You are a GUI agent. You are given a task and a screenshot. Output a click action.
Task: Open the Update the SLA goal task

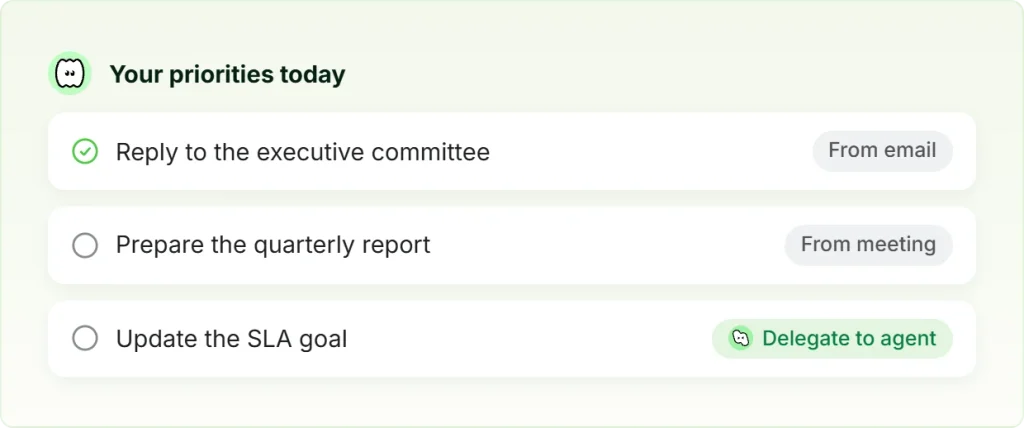point(232,339)
